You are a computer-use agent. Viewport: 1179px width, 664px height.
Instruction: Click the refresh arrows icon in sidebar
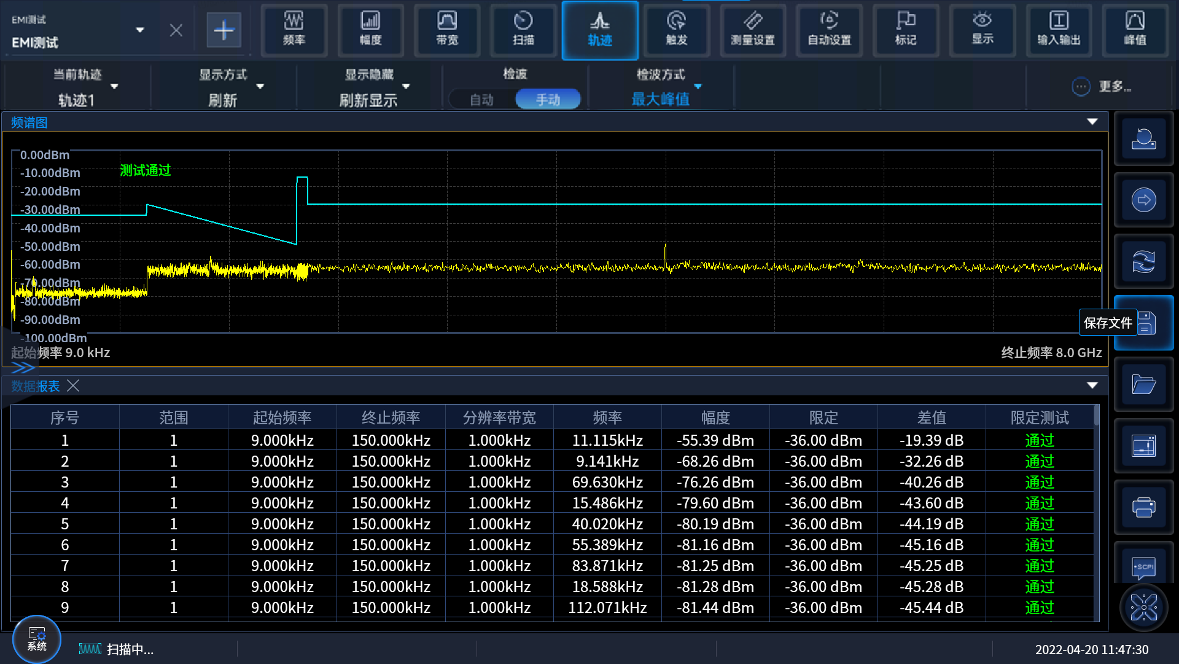pyautogui.click(x=1144, y=261)
